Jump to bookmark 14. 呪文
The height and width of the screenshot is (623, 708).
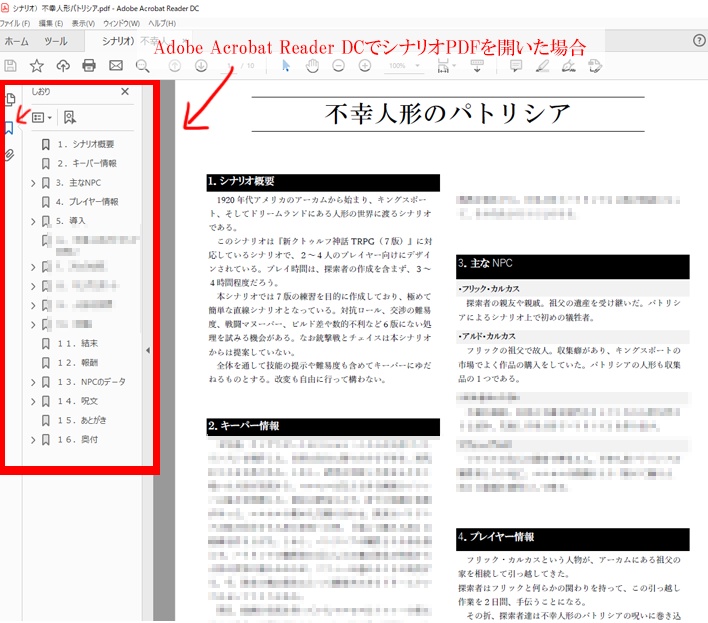(x=77, y=401)
